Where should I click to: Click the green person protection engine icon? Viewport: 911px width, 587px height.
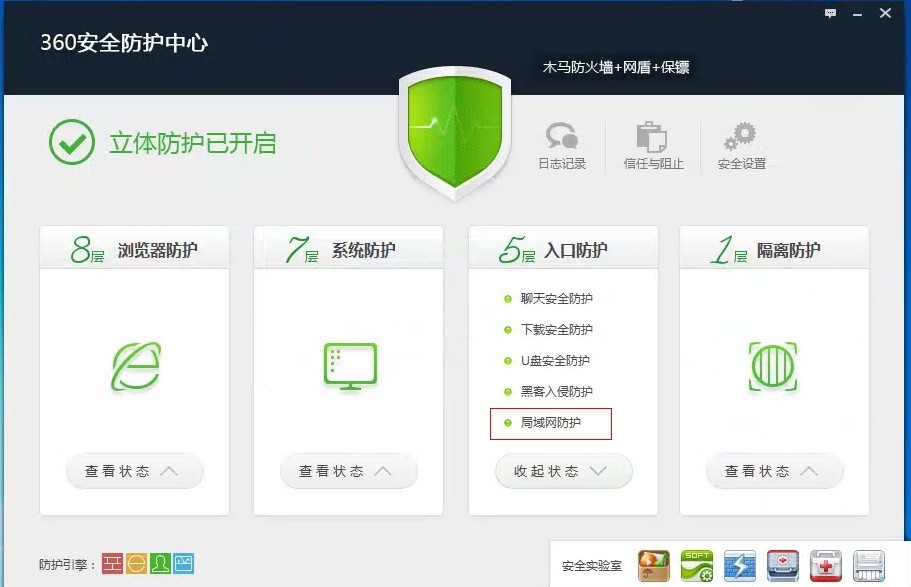[x=160, y=564]
